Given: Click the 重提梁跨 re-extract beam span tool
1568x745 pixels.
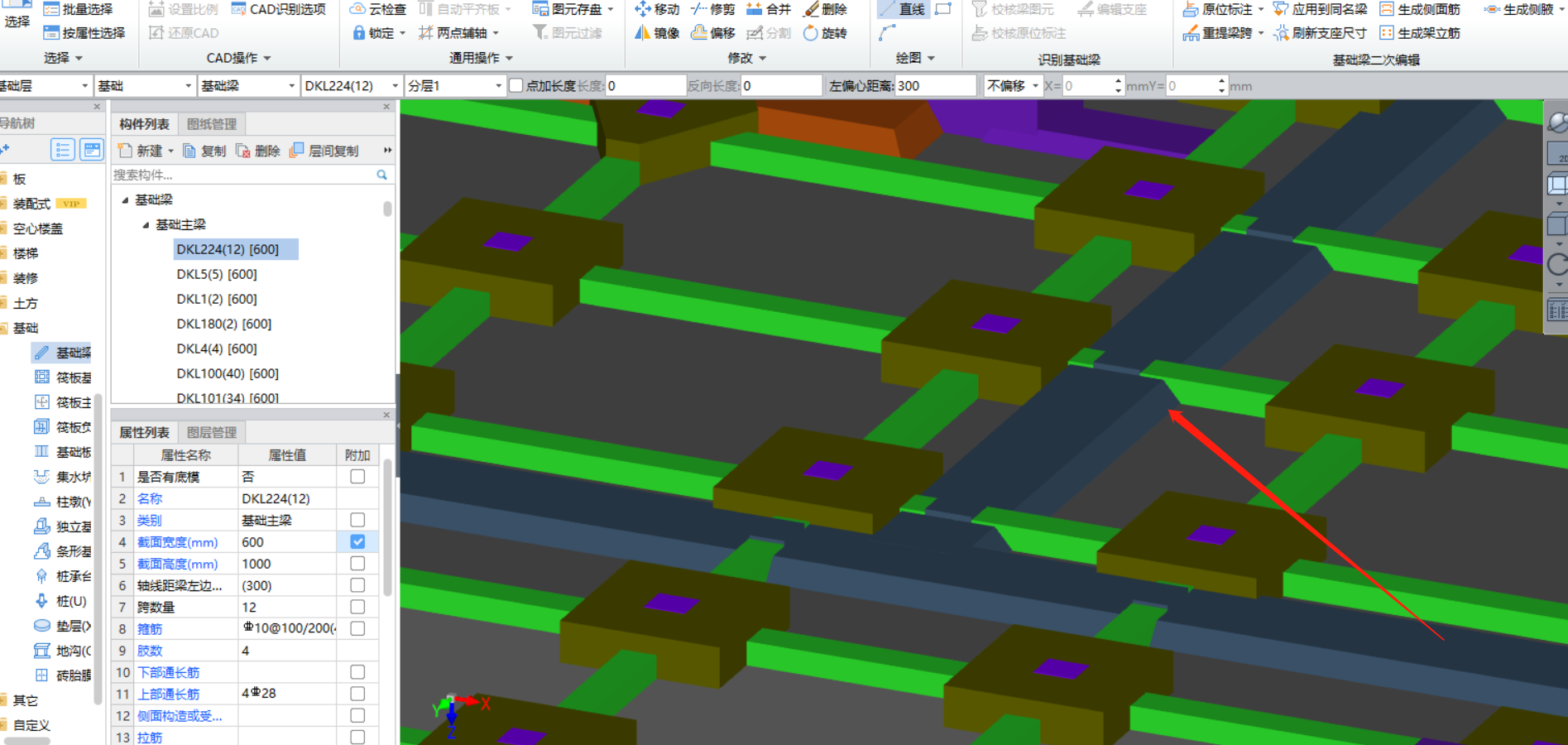Looking at the screenshot, I should (x=1223, y=32).
